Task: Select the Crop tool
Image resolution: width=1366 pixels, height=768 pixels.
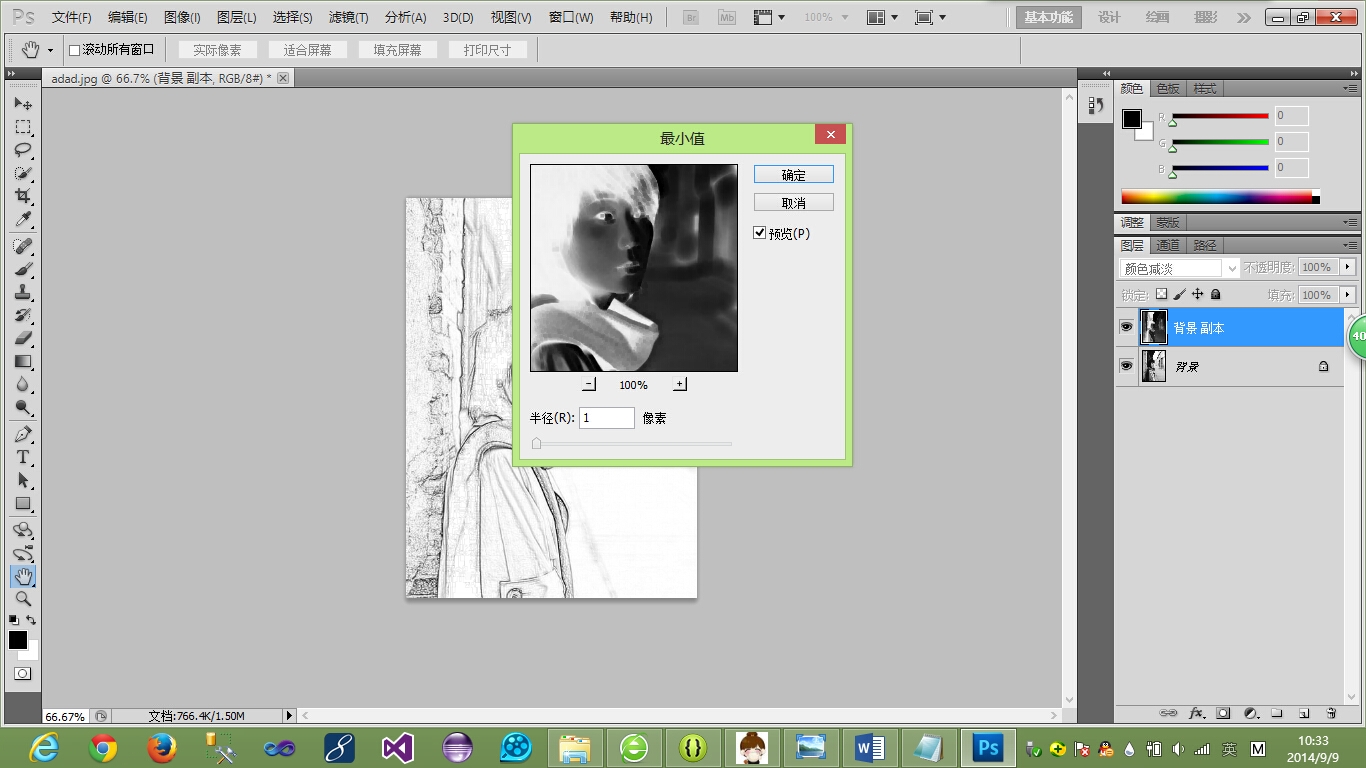Action: [x=23, y=196]
